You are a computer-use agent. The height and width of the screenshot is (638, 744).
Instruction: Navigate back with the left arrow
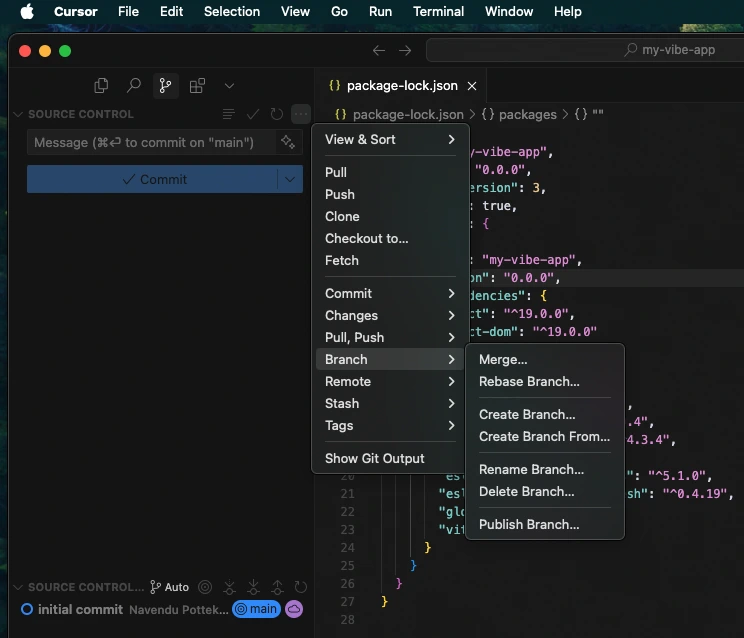(x=379, y=50)
